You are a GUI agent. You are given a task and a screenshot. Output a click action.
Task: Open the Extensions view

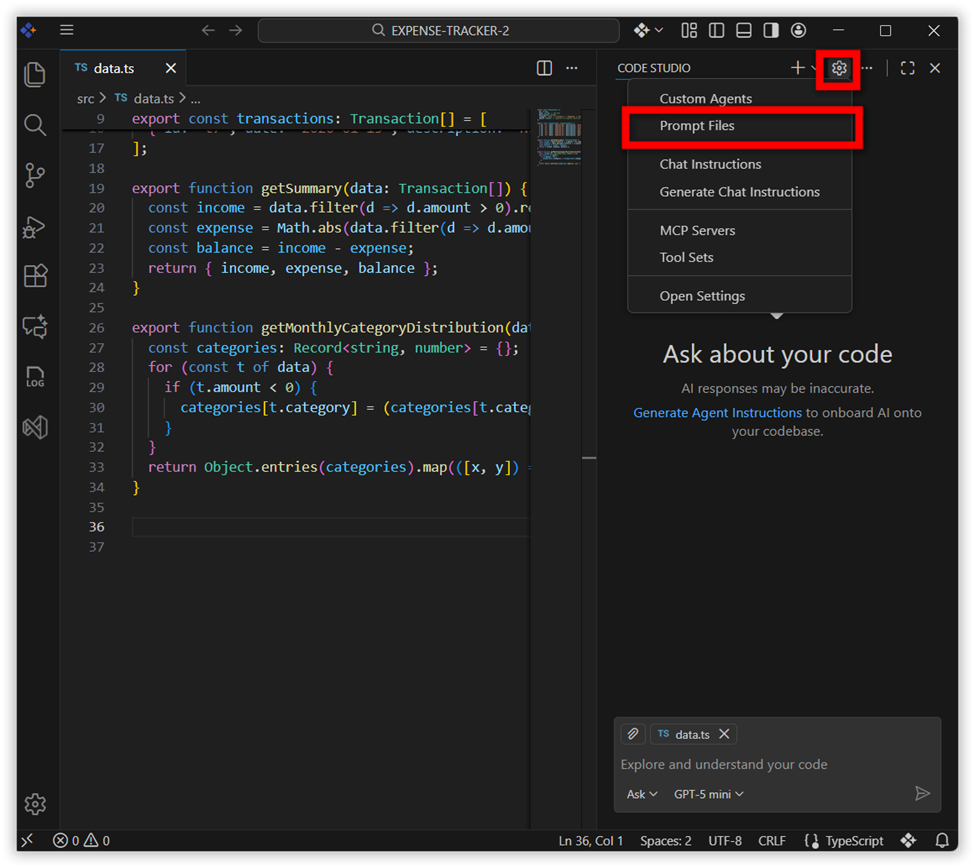pos(35,276)
